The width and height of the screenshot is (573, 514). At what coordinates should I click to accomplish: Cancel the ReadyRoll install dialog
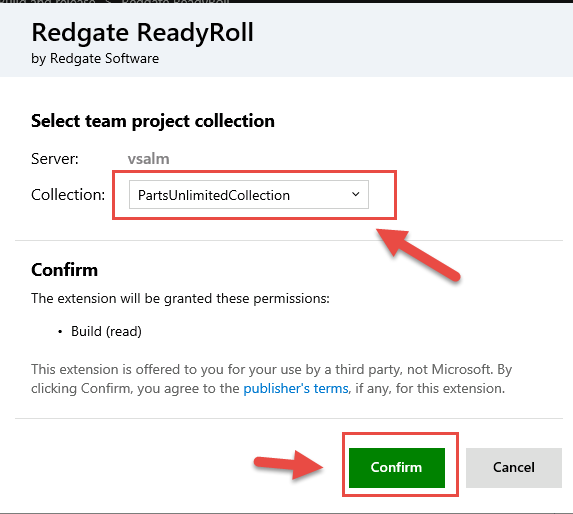click(x=514, y=468)
